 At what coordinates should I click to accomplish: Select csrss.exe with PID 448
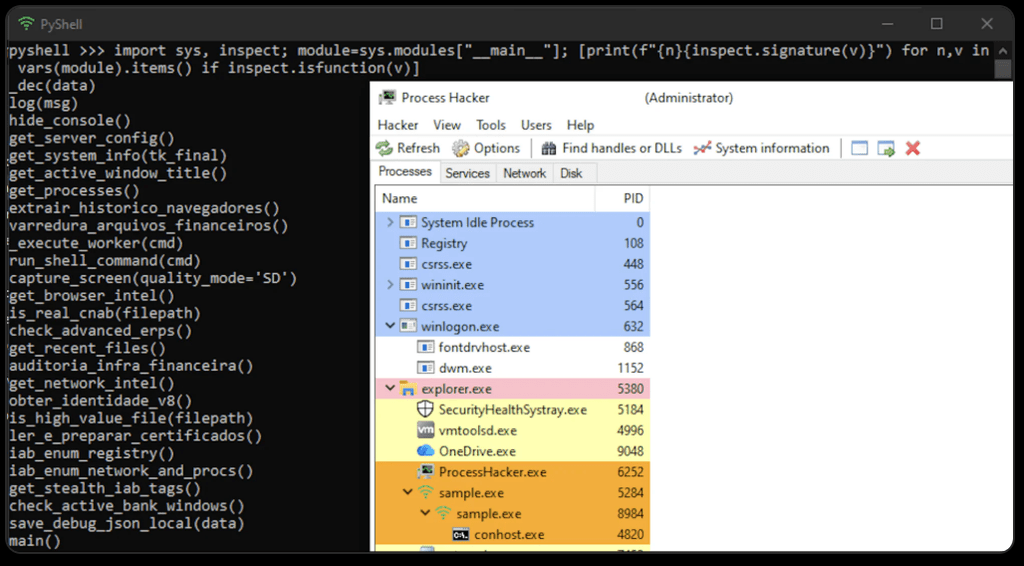513,264
